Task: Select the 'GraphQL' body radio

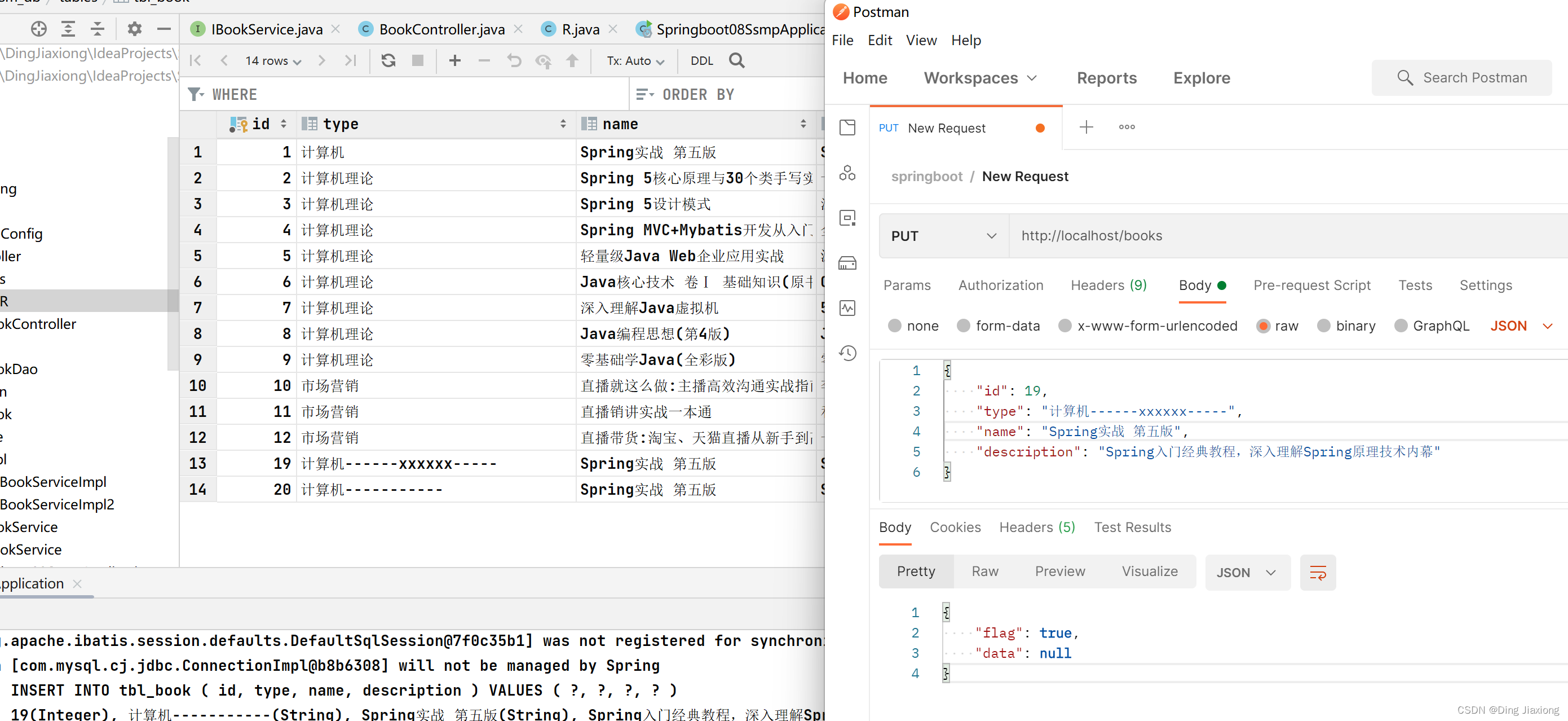Action: (1401, 326)
